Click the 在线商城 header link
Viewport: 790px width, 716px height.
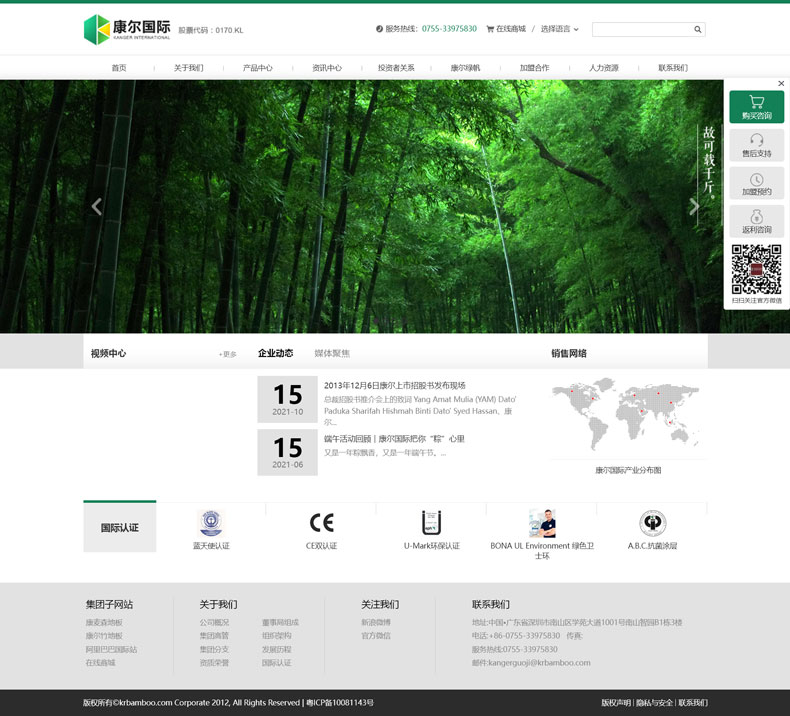point(511,29)
